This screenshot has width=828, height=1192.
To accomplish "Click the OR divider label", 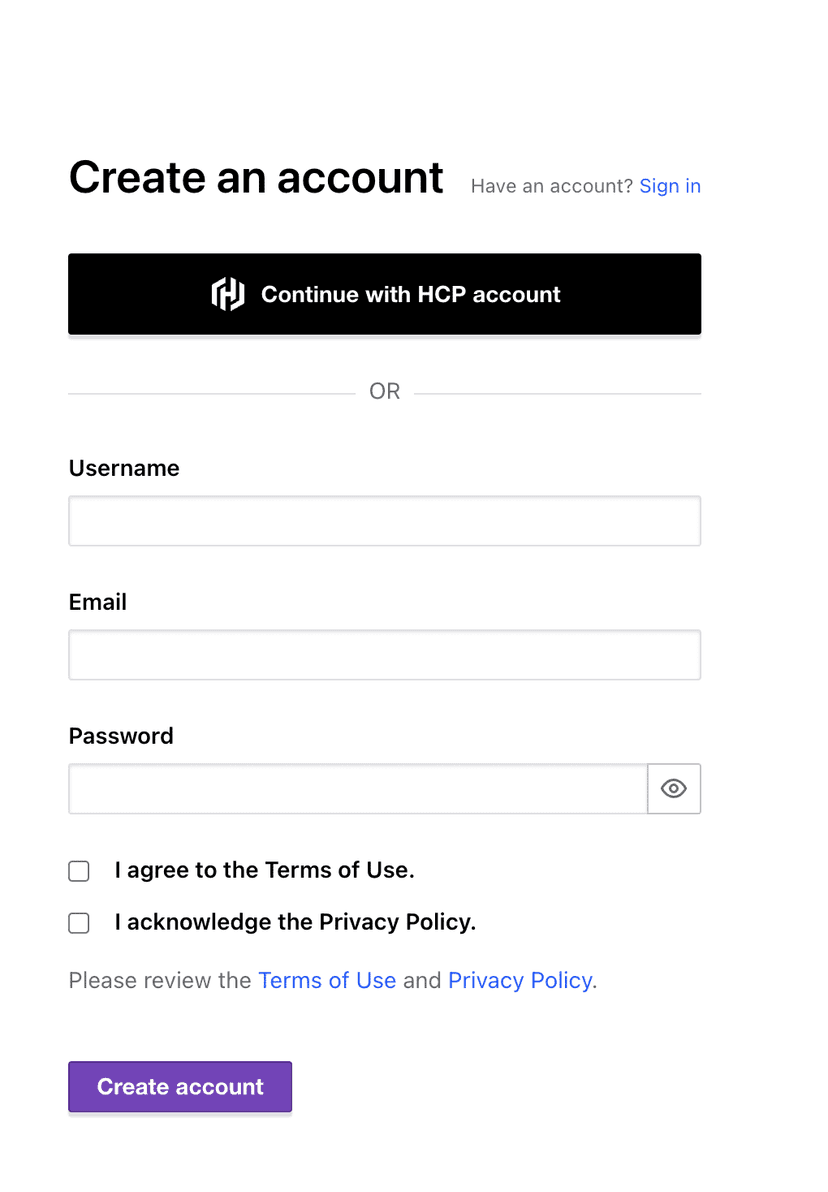I will pos(384,391).
